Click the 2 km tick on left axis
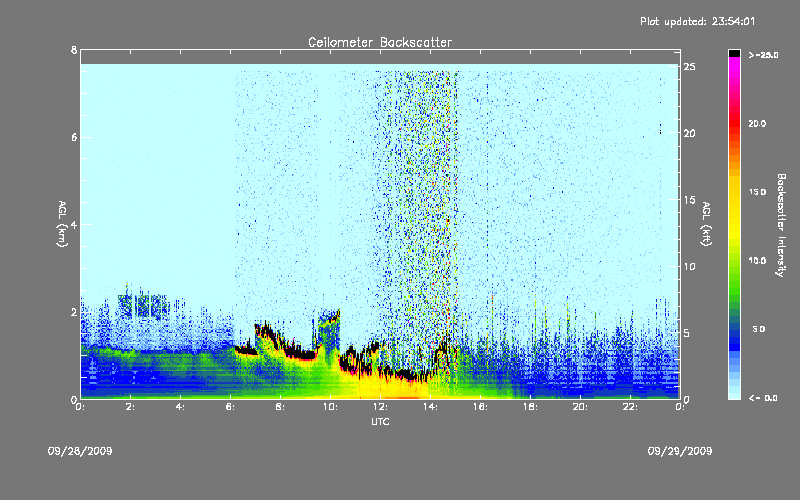Image resolution: width=800 pixels, height=500 pixels. (74, 312)
